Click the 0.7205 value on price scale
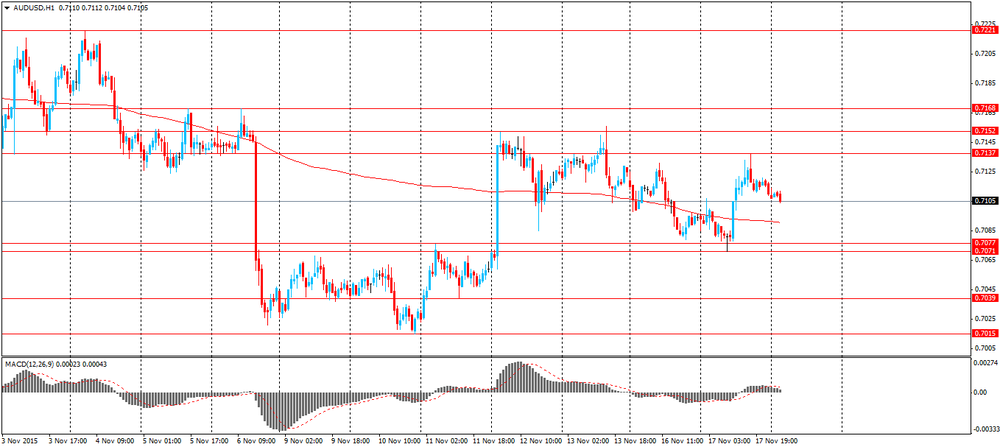Screen dimensions: 1000x447 point(983,54)
